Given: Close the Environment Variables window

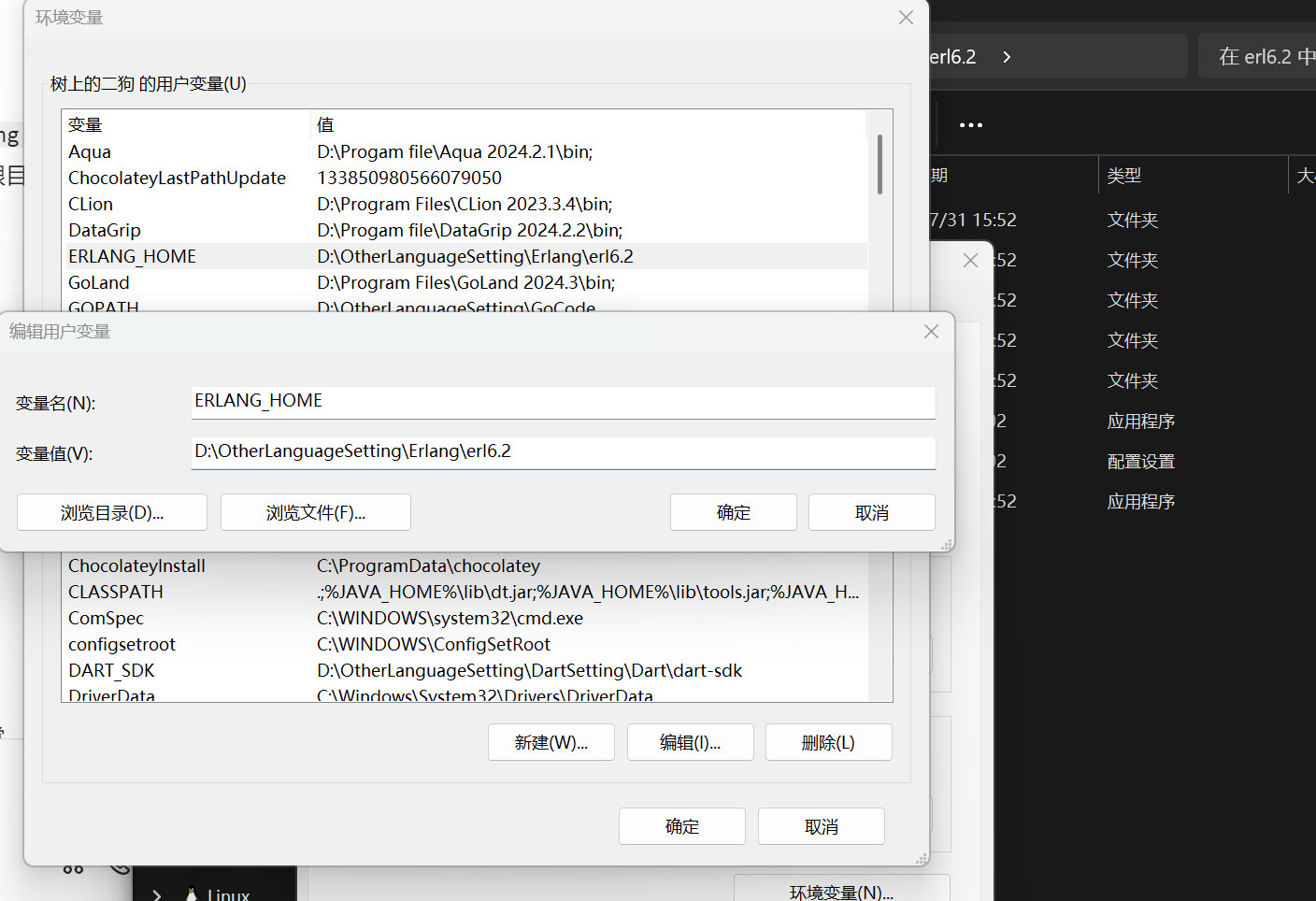Looking at the screenshot, I should coord(906,18).
